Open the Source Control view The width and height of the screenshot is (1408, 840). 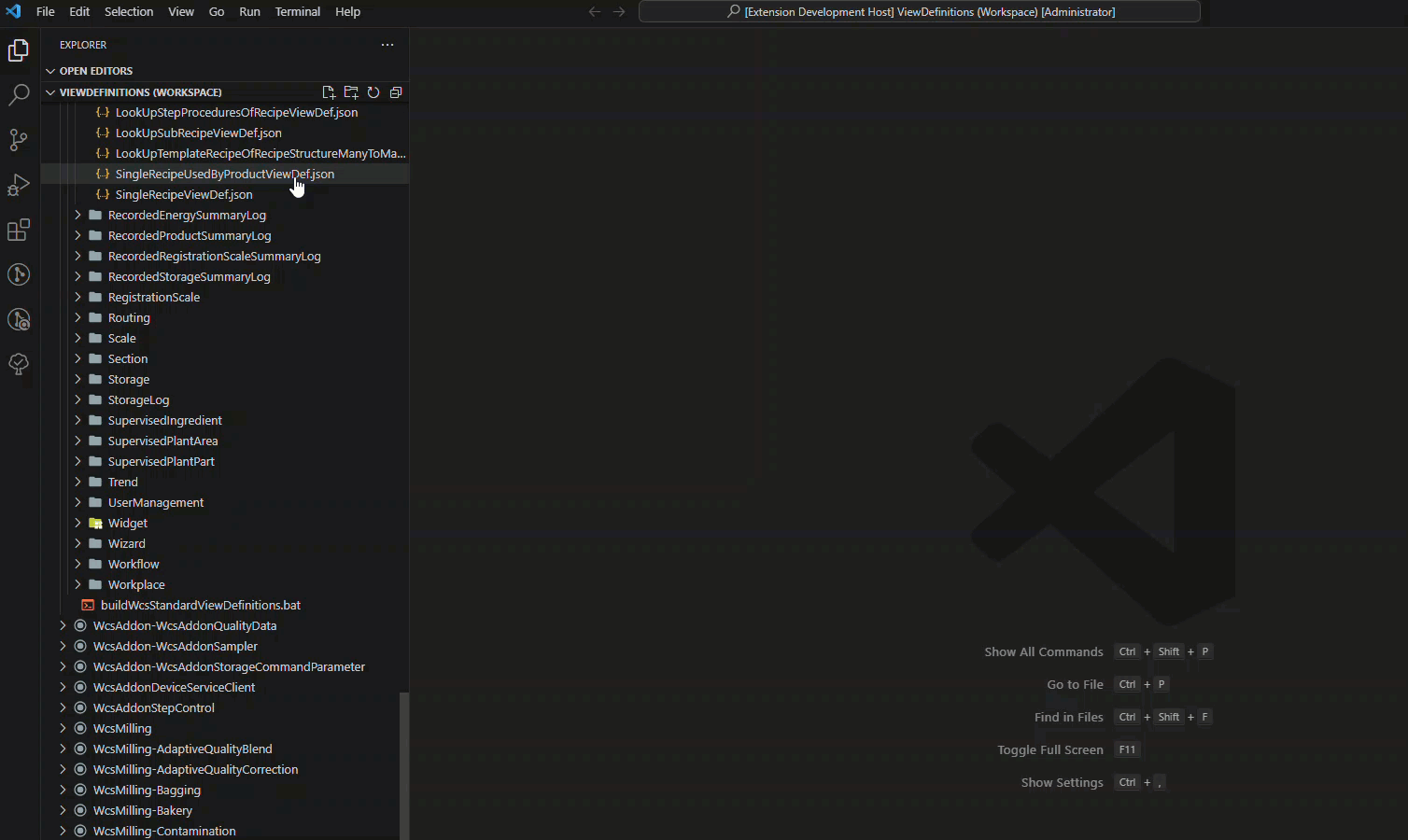(19, 140)
